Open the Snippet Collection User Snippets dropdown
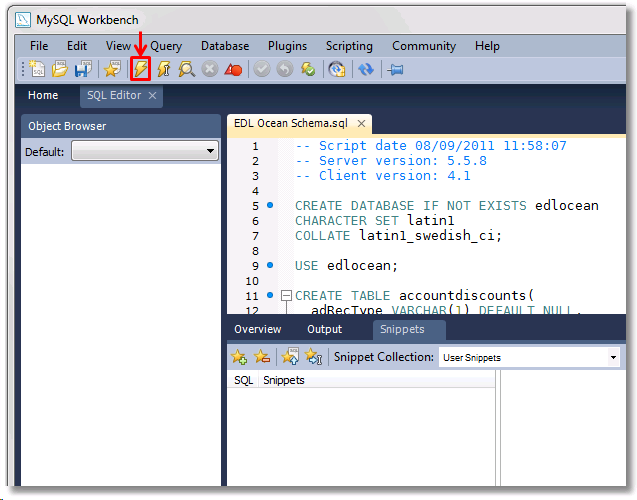 tap(529, 357)
